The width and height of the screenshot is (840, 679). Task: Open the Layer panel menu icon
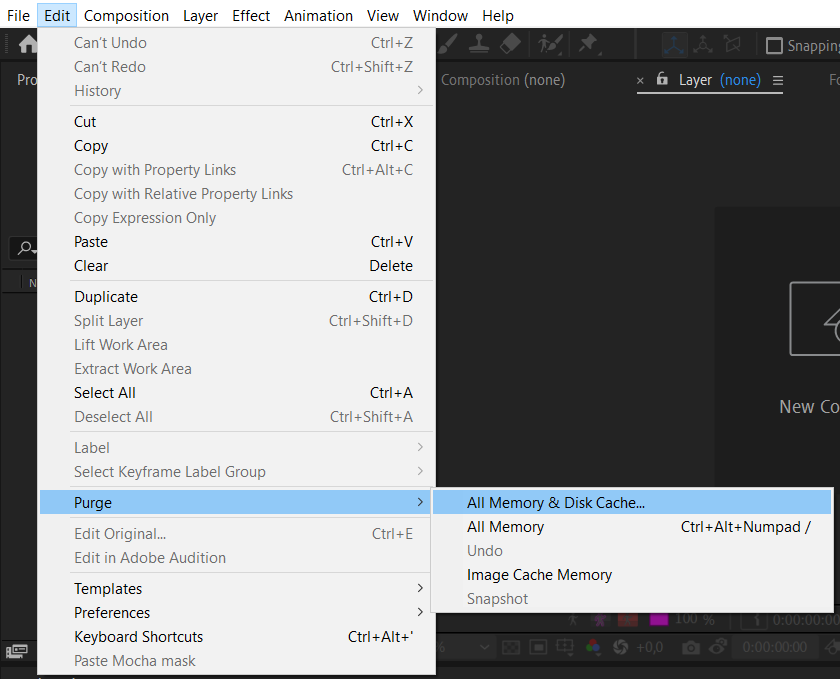(x=778, y=80)
